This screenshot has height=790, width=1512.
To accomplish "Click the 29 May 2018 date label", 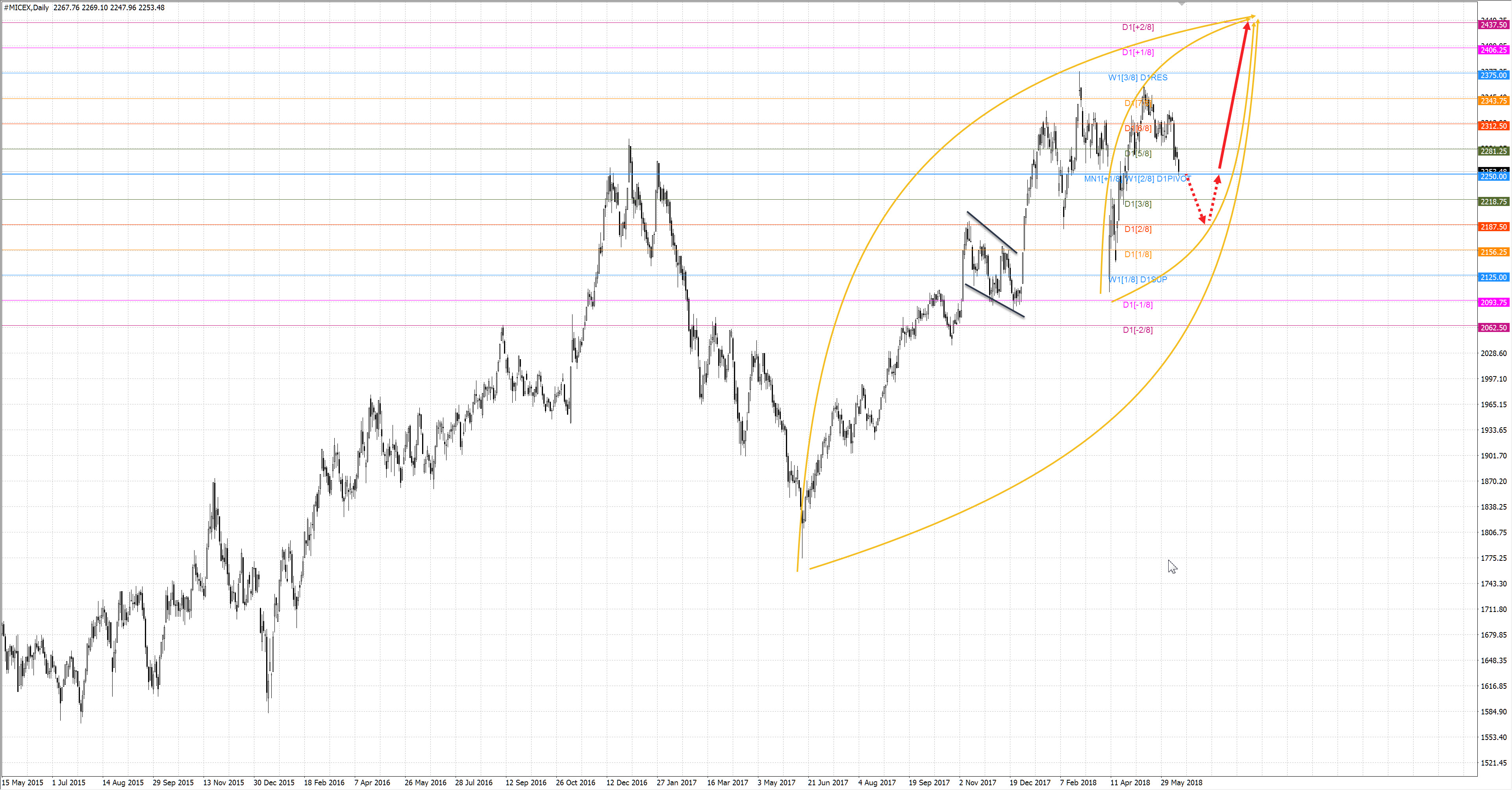I will (1181, 783).
